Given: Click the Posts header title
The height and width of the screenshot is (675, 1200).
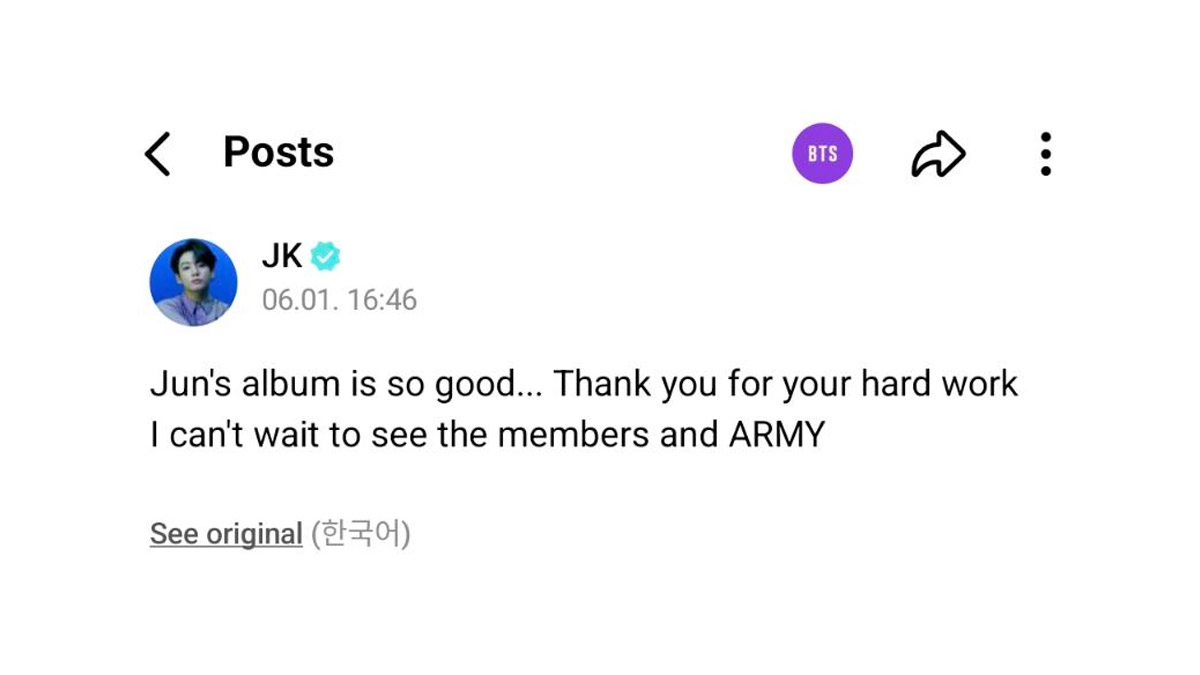Looking at the screenshot, I should (x=278, y=152).
